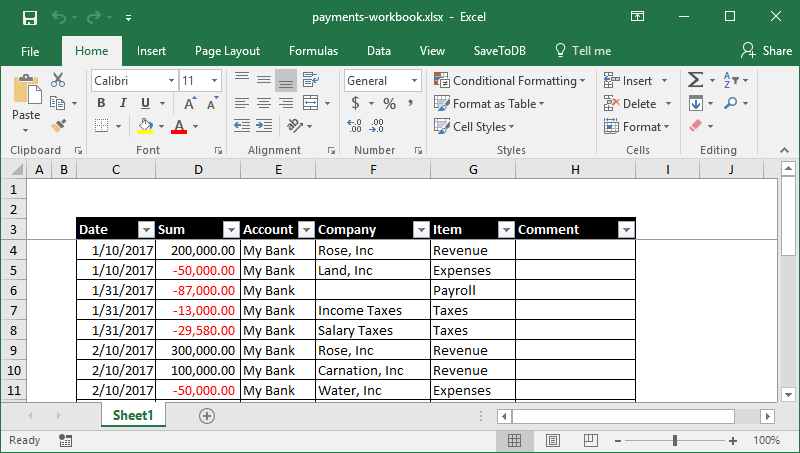The width and height of the screenshot is (800, 453).
Task: Toggle Italic formatting
Action: 123,103
